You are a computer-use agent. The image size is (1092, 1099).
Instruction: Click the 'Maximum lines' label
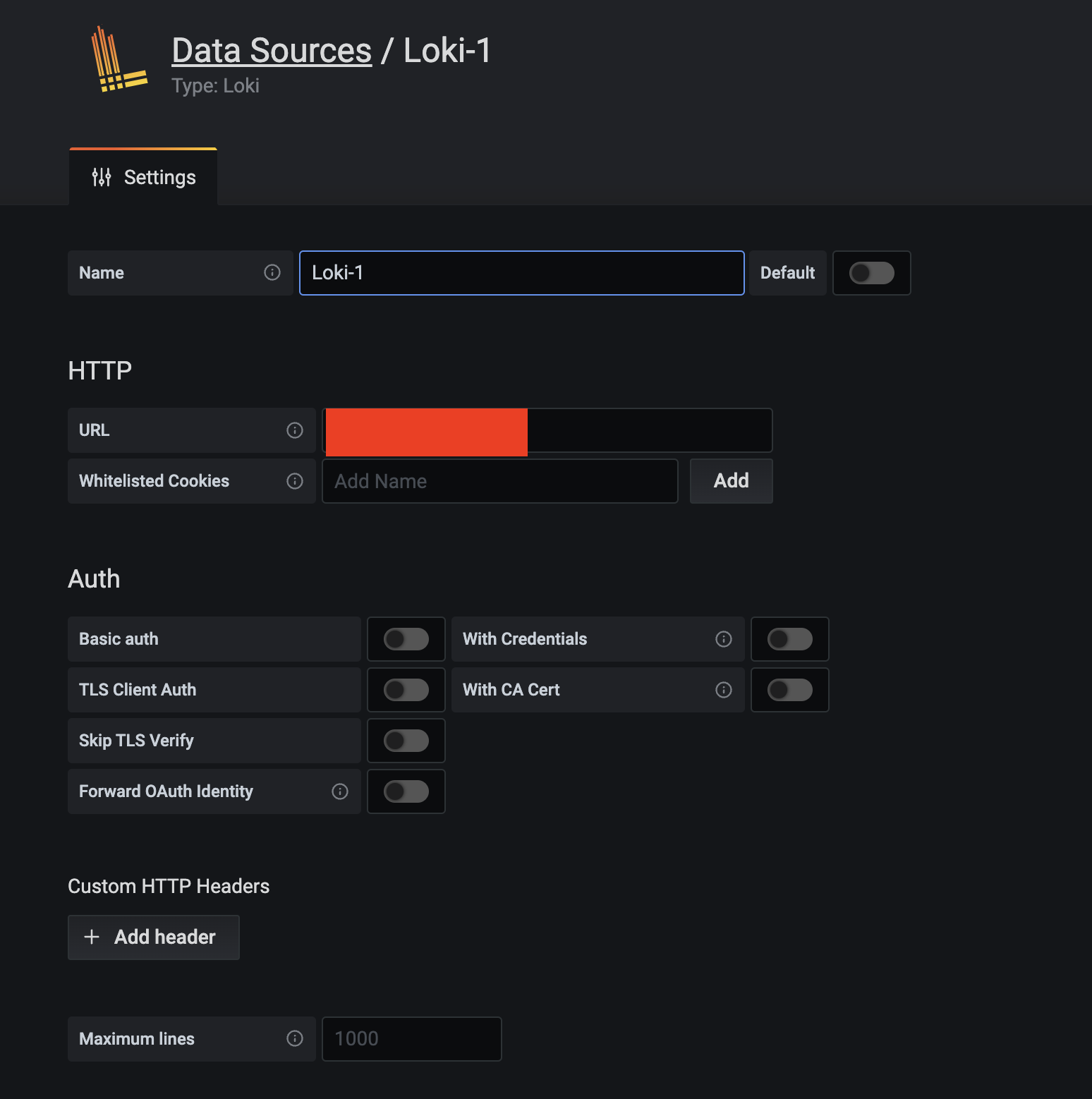point(137,1039)
